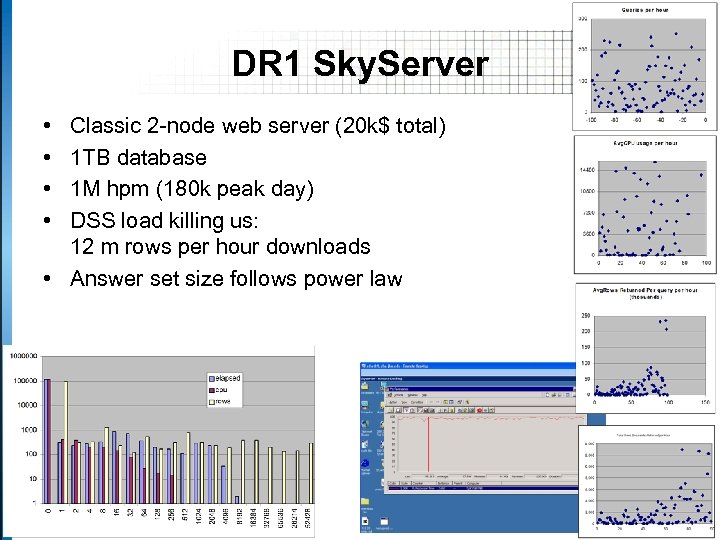Click the 'cpu' legend color swatch
720x540 pixels.
point(212,390)
